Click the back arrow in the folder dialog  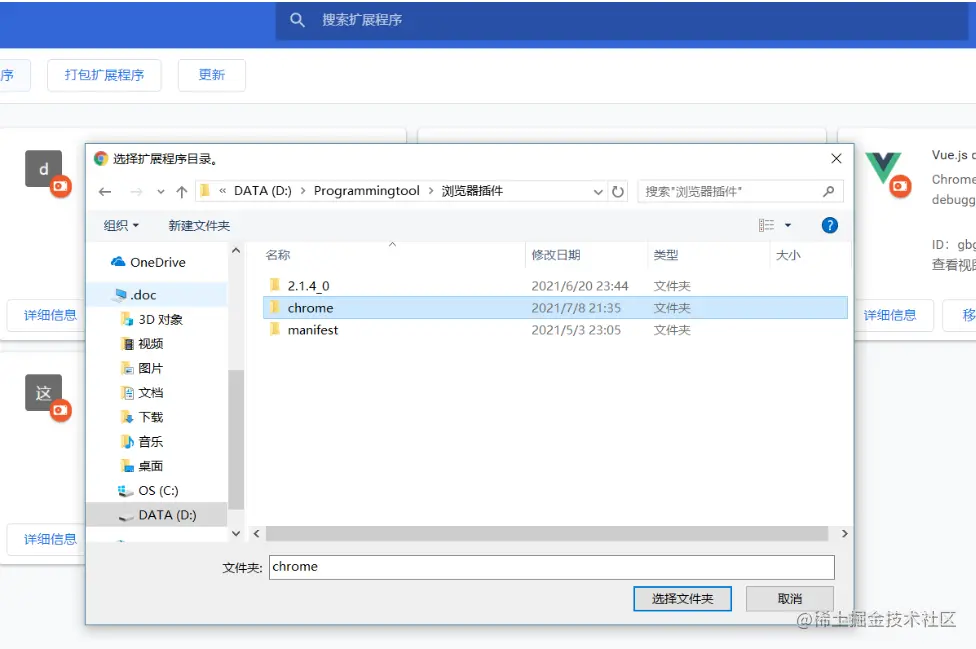[x=105, y=192]
